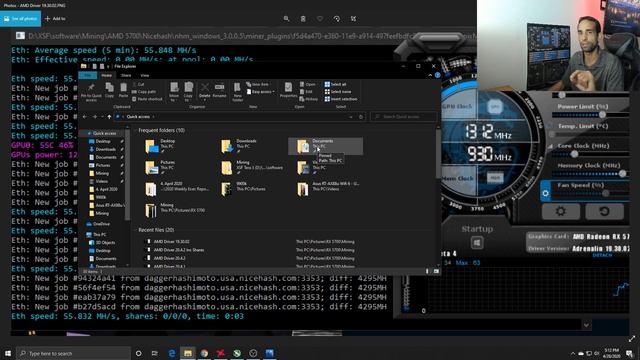The height and width of the screenshot is (360, 640).
Task: Click Pin to Quick access in ribbon
Action: (91, 92)
